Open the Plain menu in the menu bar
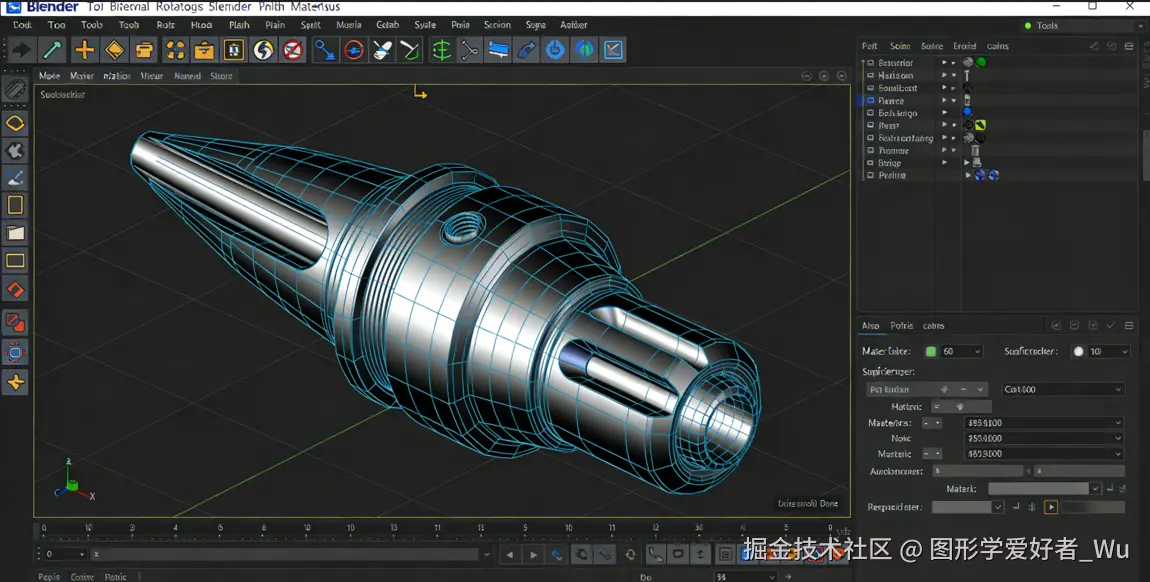Viewport: 1150px width, 582px height. click(x=275, y=25)
